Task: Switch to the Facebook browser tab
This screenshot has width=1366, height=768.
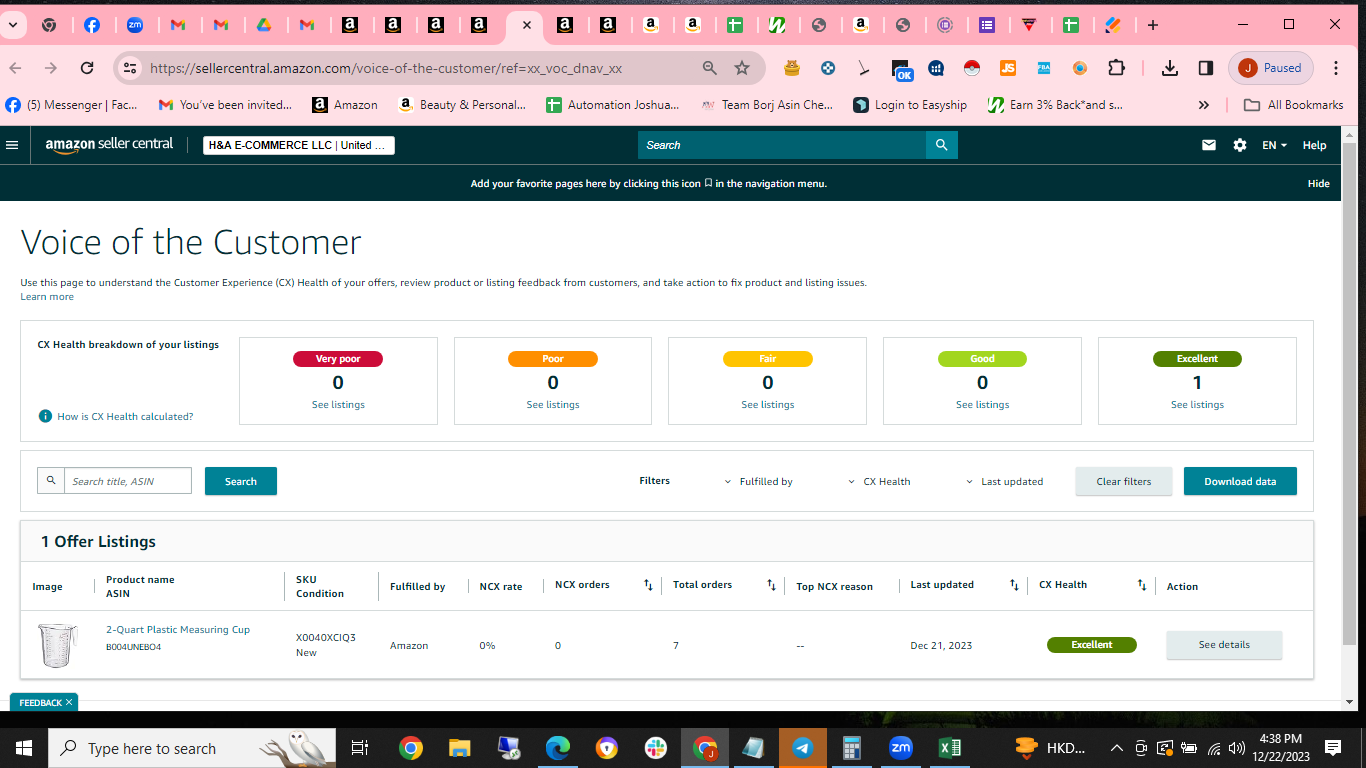Action: [92, 25]
